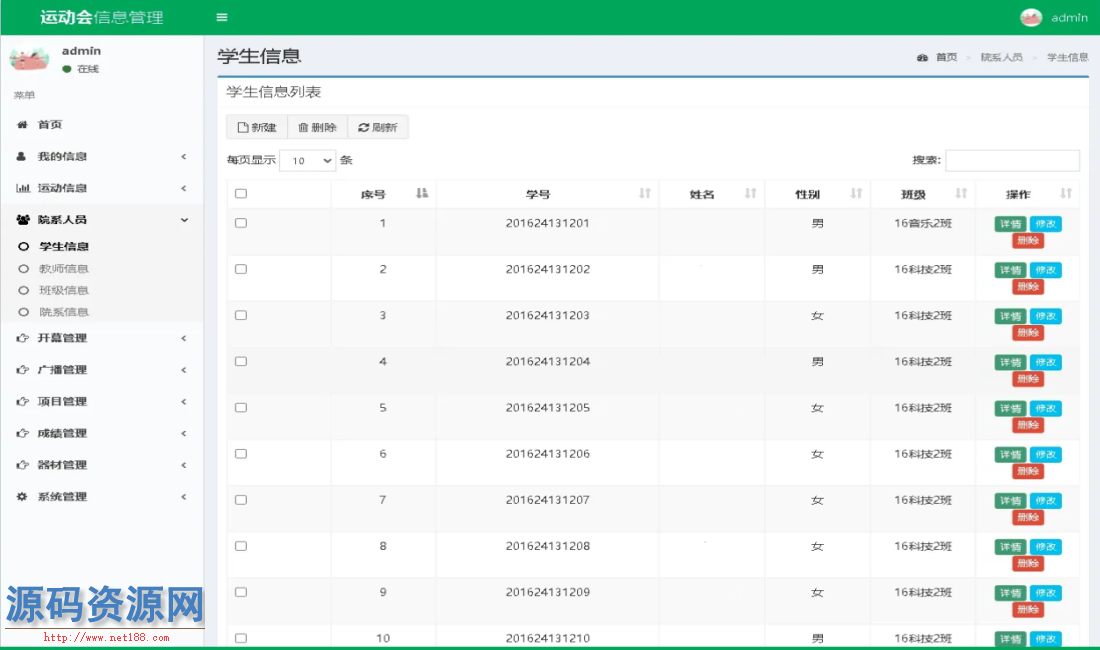Click hand icon beside 开幕管理

click(x=22, y=338)
